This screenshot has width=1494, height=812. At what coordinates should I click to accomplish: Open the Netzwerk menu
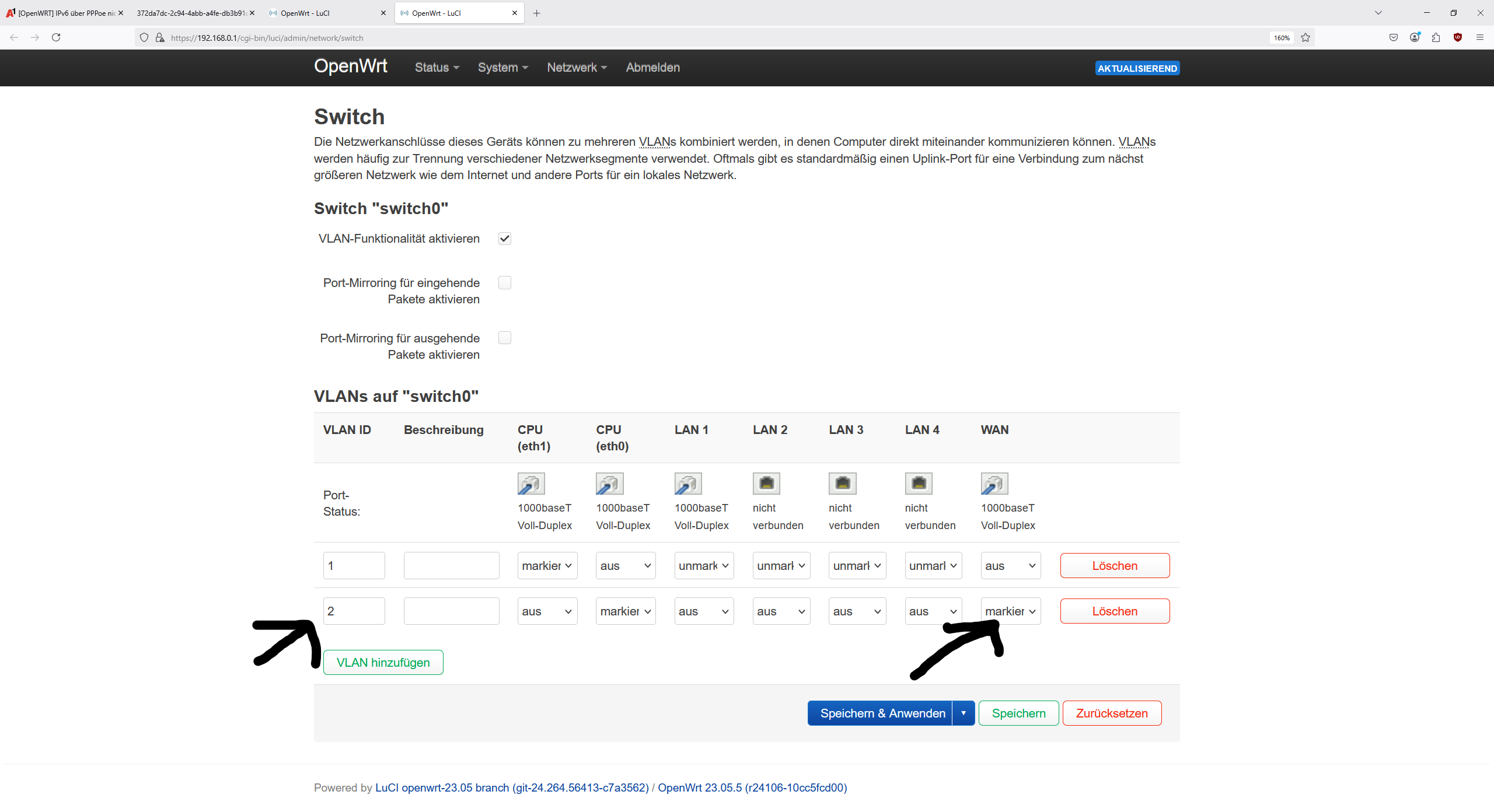pos(577,68)
